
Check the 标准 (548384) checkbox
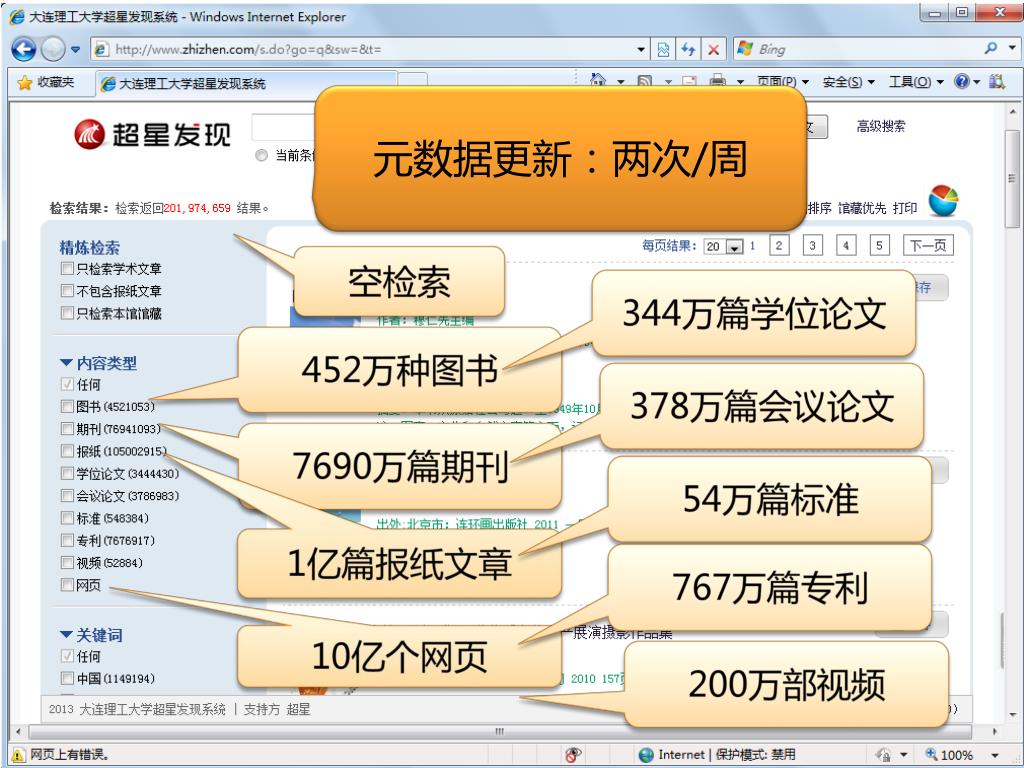click(67, 518)
